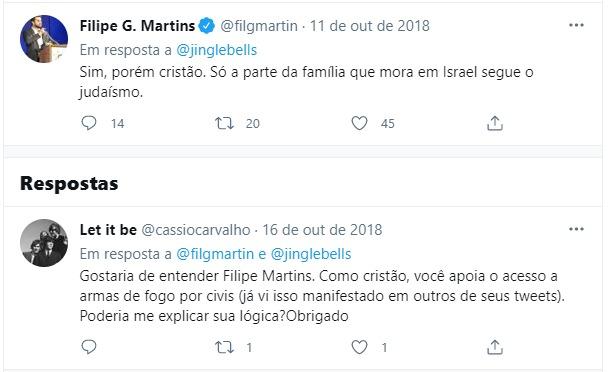This screenshot has height=372, width=608.
Task: Reply to Filipe G. Martins' tweet
Action: [x=89, y=123]
